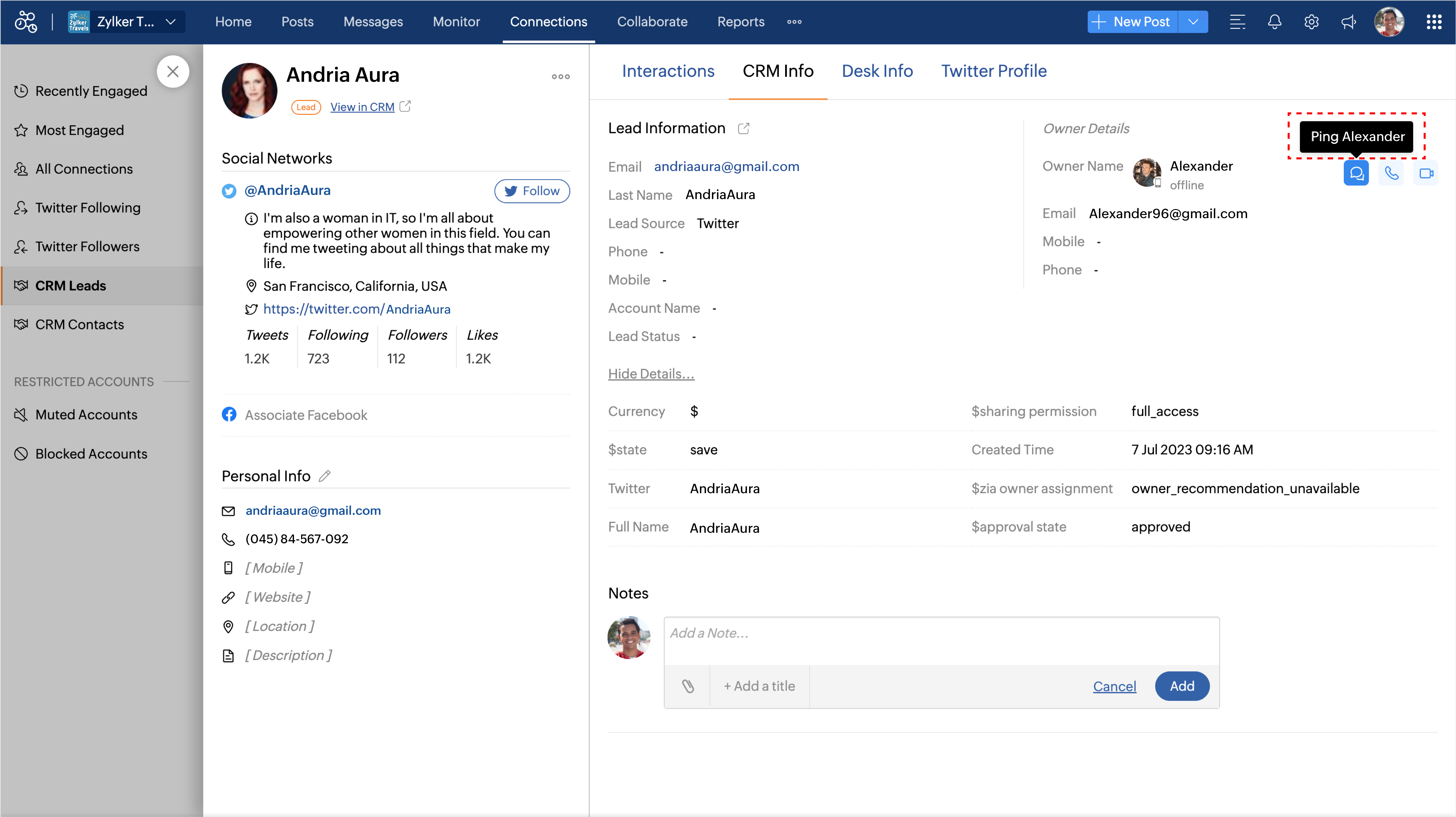Screen dimensions: 1456x817
Task: Open the Desk Info tab
Action: pos(877,71)
